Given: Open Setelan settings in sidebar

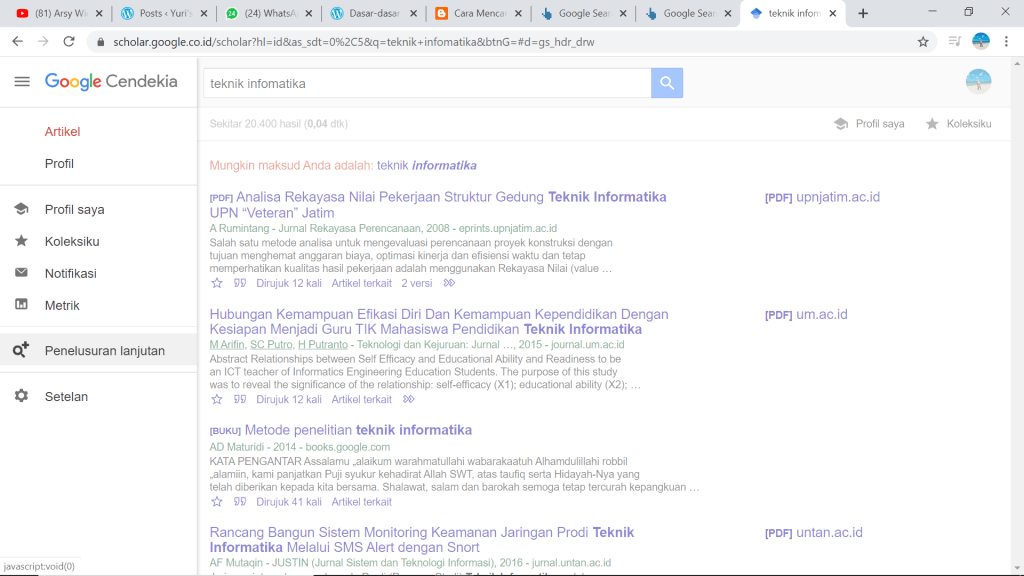Looking at the screenshot, I should click(x=66, y=397).
